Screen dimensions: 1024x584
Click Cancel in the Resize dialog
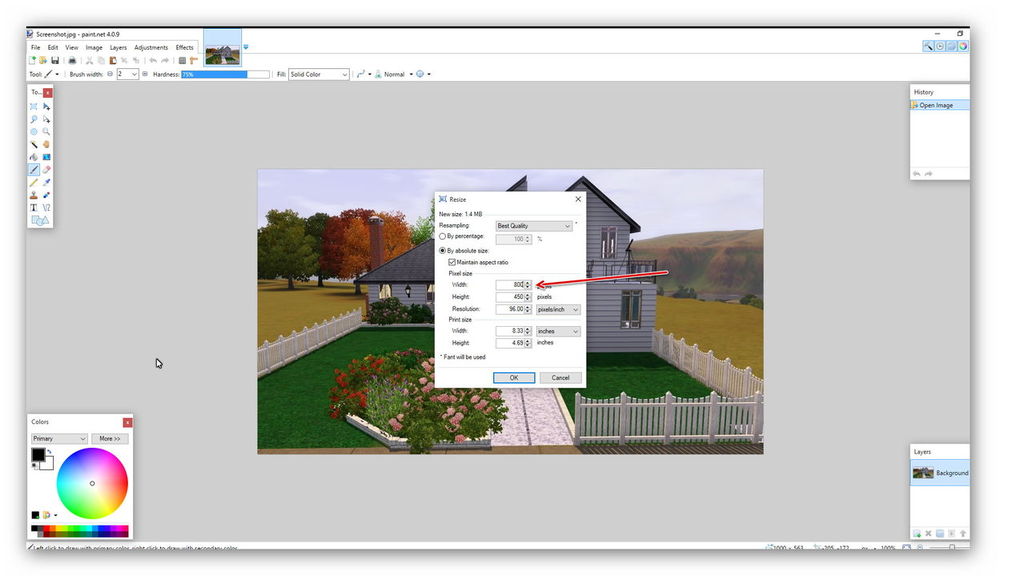(560, 378)
